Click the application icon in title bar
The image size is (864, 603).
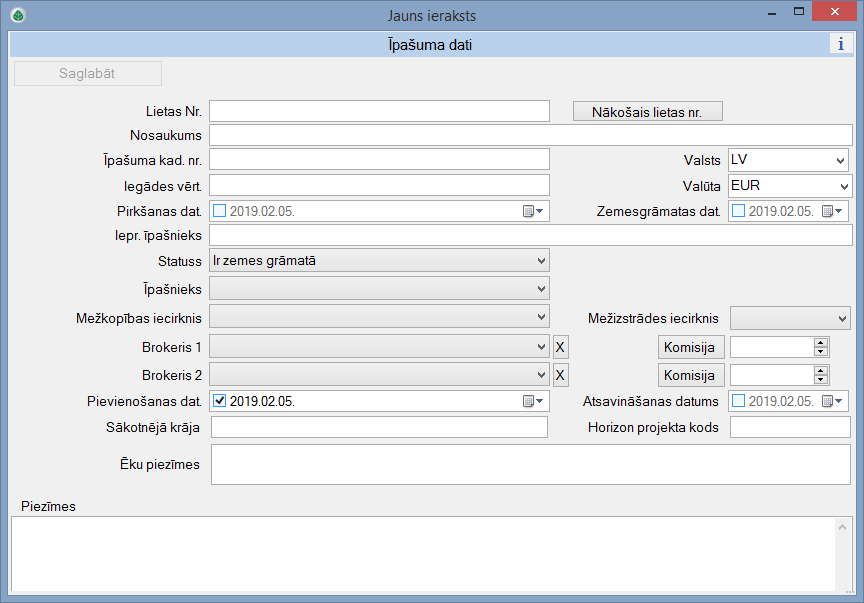(x=17, y=15)
